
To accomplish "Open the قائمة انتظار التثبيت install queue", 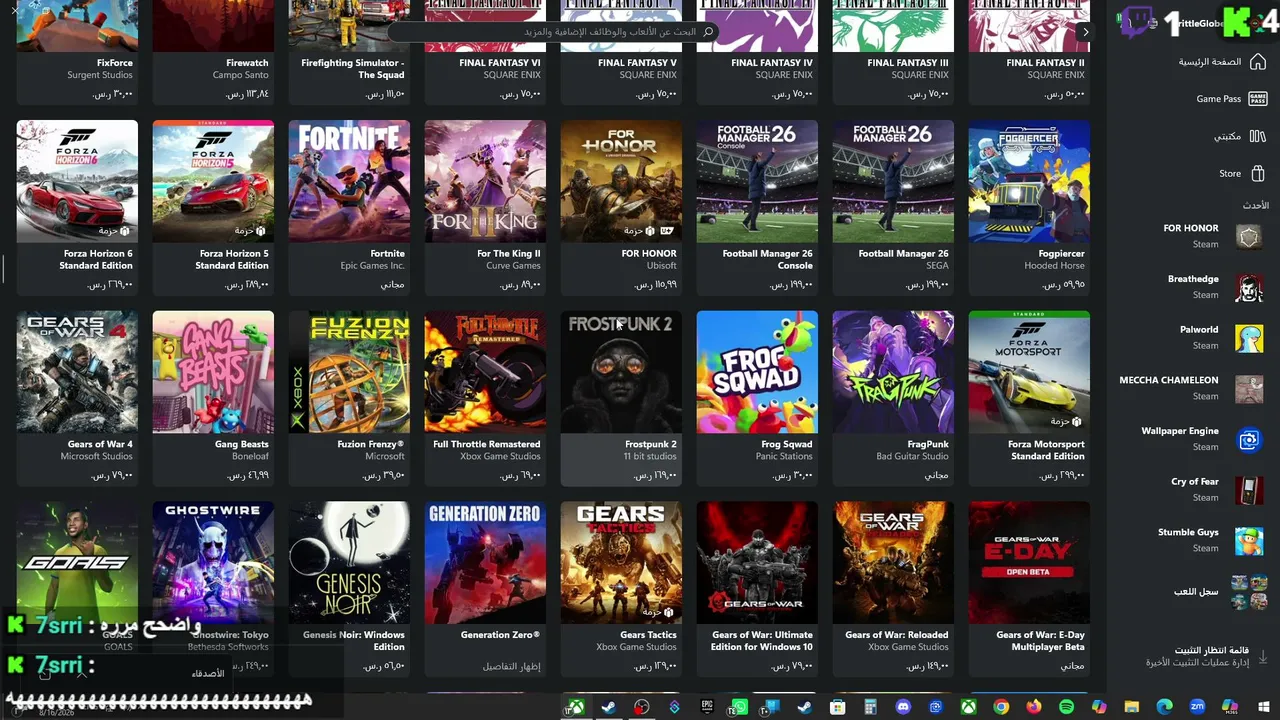I will 1206,656.
